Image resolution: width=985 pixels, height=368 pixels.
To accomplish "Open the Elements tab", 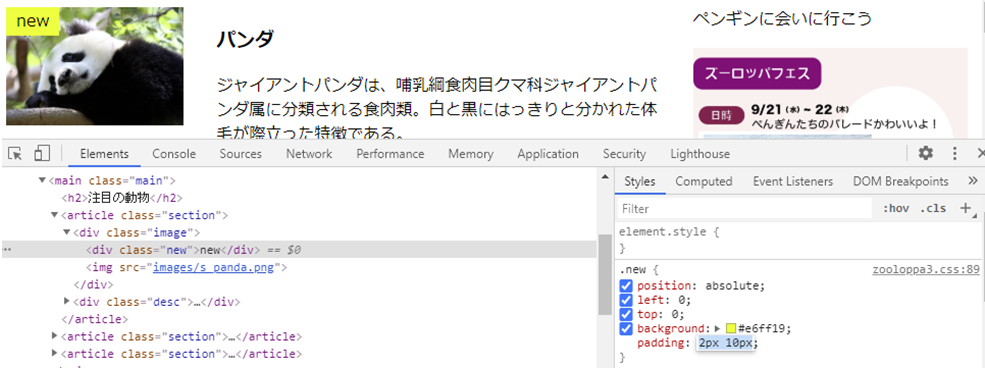I will click(104, 154).
